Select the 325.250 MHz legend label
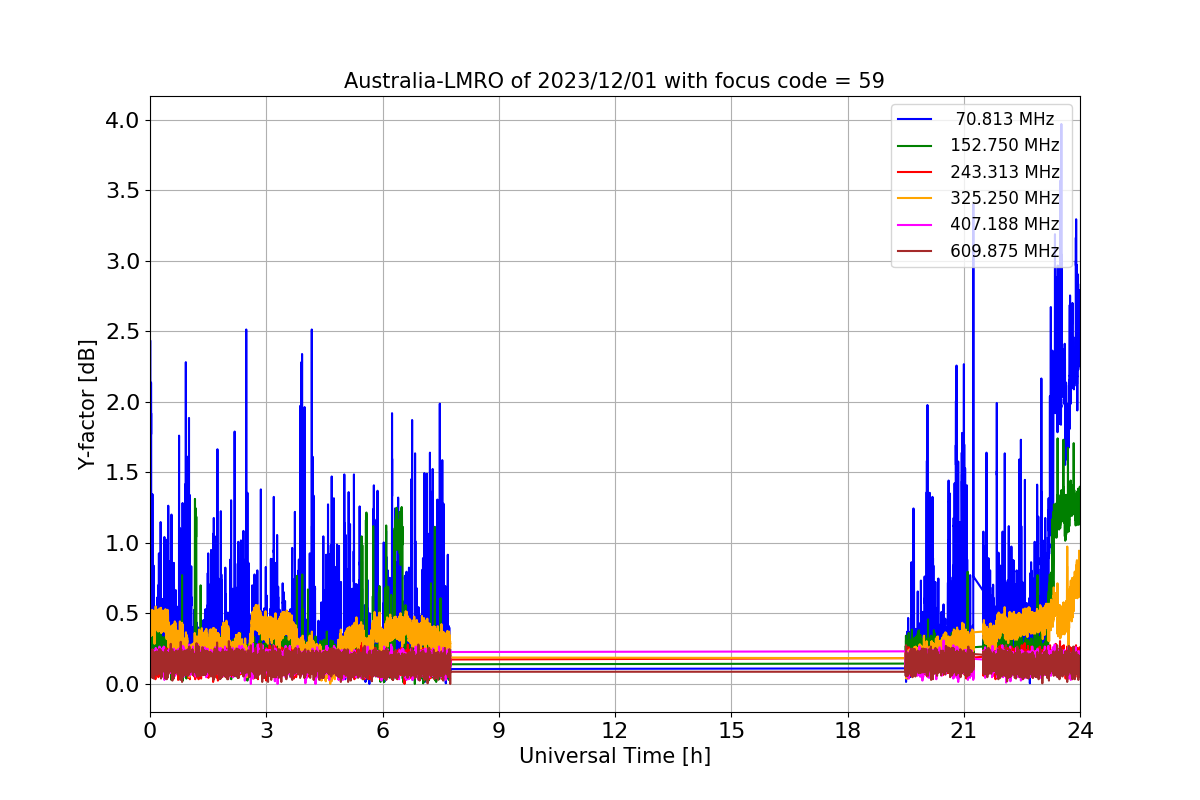Screen dimensions: 1200x800 [x=1005, y=198]
